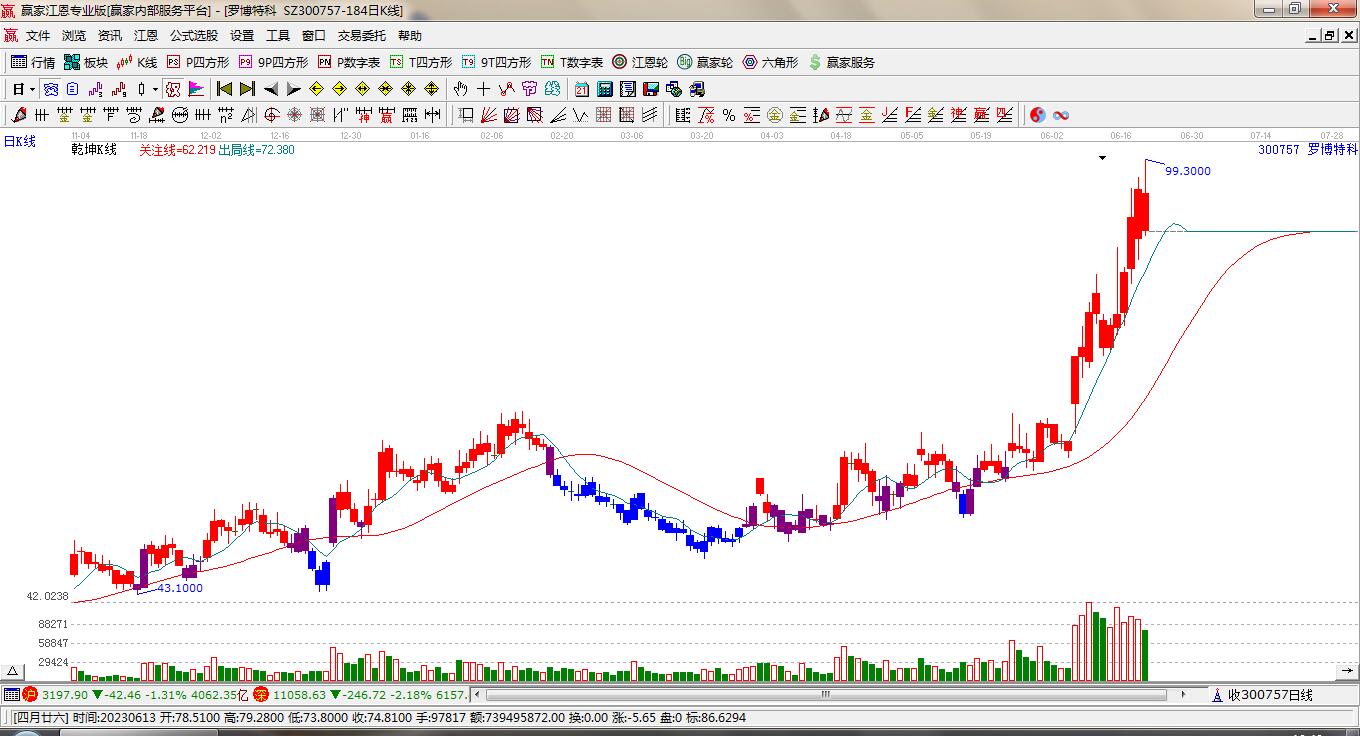This screenshot has width=1360, height=736.
Task: Click the calendar date icon
Action: [x=581, y=89]
